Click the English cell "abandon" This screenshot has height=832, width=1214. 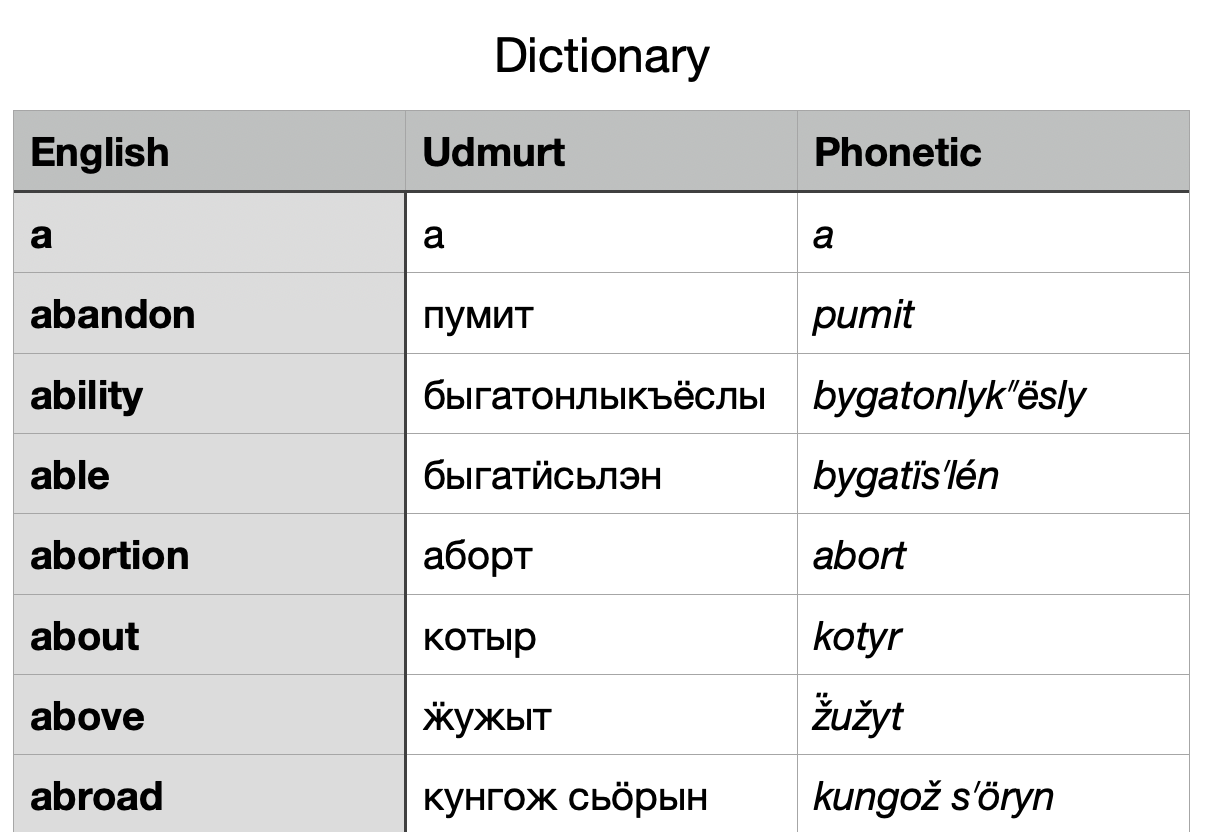[x=113, y=315]
